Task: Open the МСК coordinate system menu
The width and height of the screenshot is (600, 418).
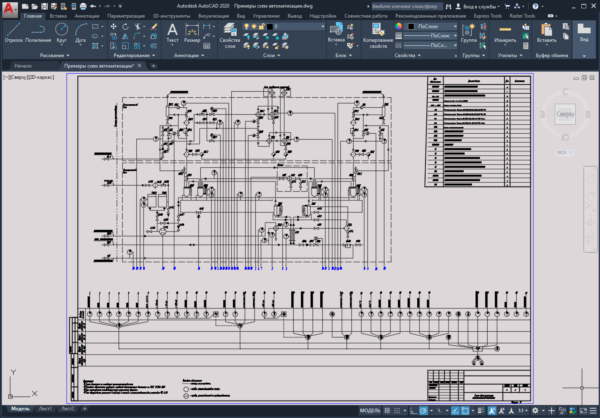Action: 565,152
